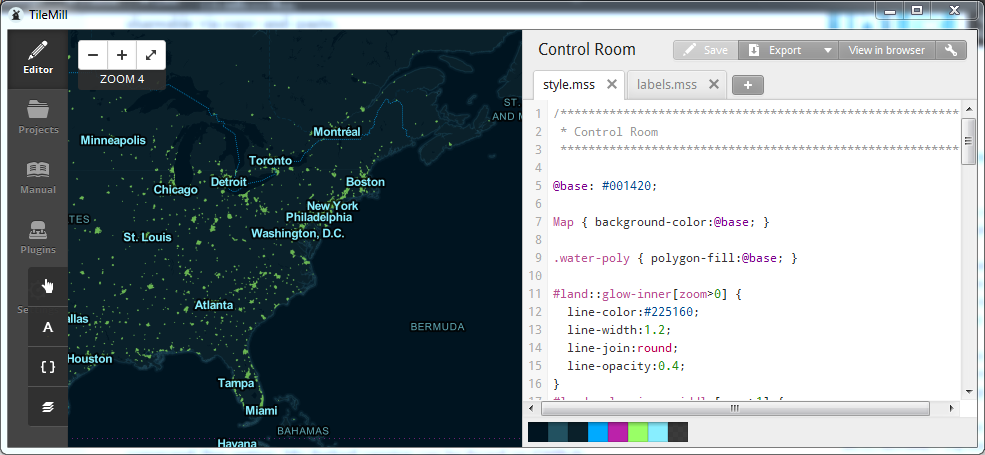The image size is (985, 455).
Task: Open the Manual book section
Action: tap(38, 178)
